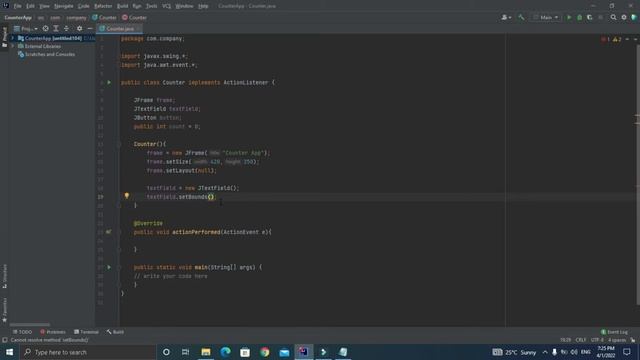Image resolution: width=640 pixels, height=360 pixels.
Task: Click the Counter class breadcrumb with blue icon
Action: pyautogui.click(x=104, y=18)
